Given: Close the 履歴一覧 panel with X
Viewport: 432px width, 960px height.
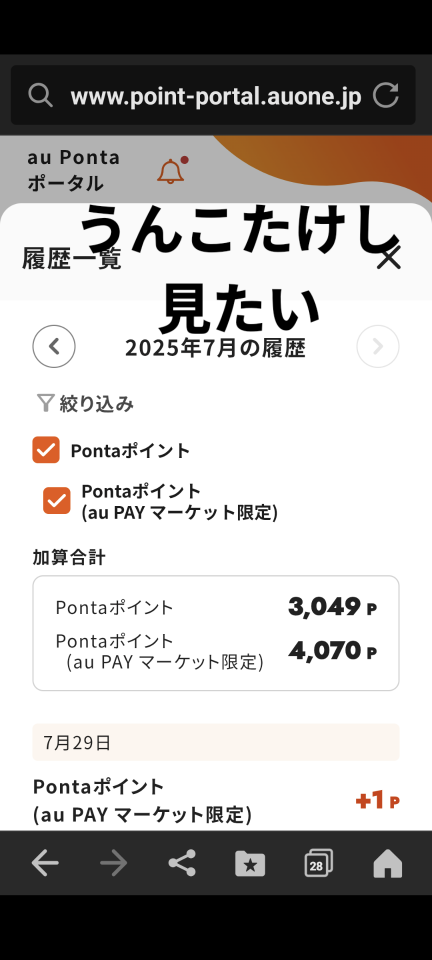Looking at the screenshot, I should (x=389, y=258).
